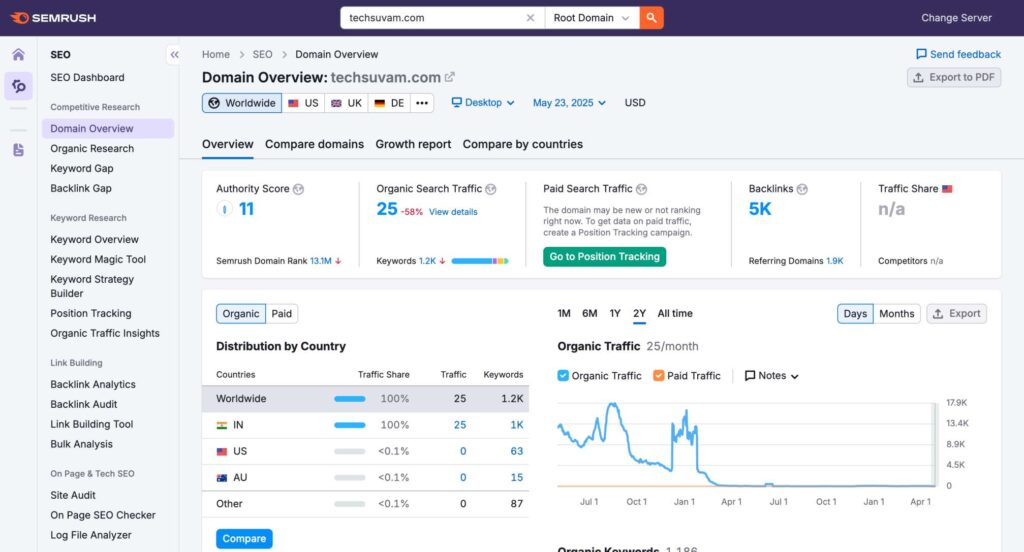The width and height of the screenshot is (1024, 552).
Task: Open more countries ellipsis button
Action: (422, 103)
